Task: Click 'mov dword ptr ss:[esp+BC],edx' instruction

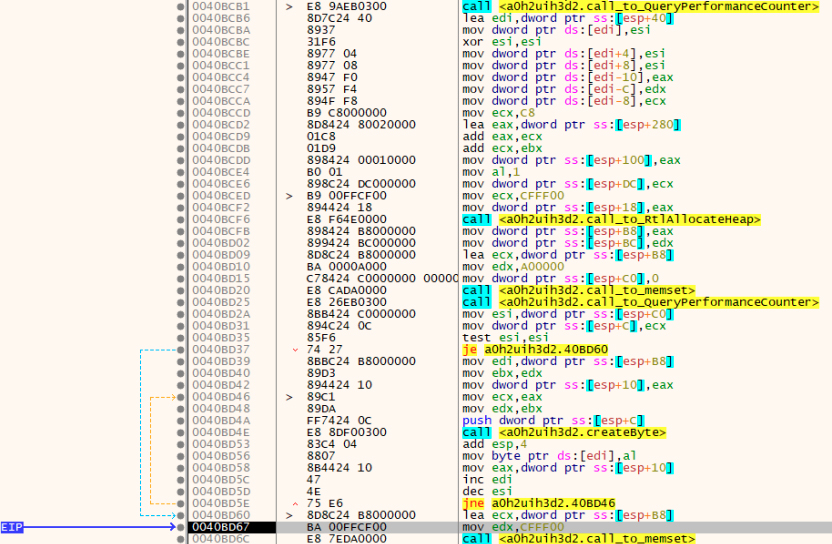Action: [568, 243]
